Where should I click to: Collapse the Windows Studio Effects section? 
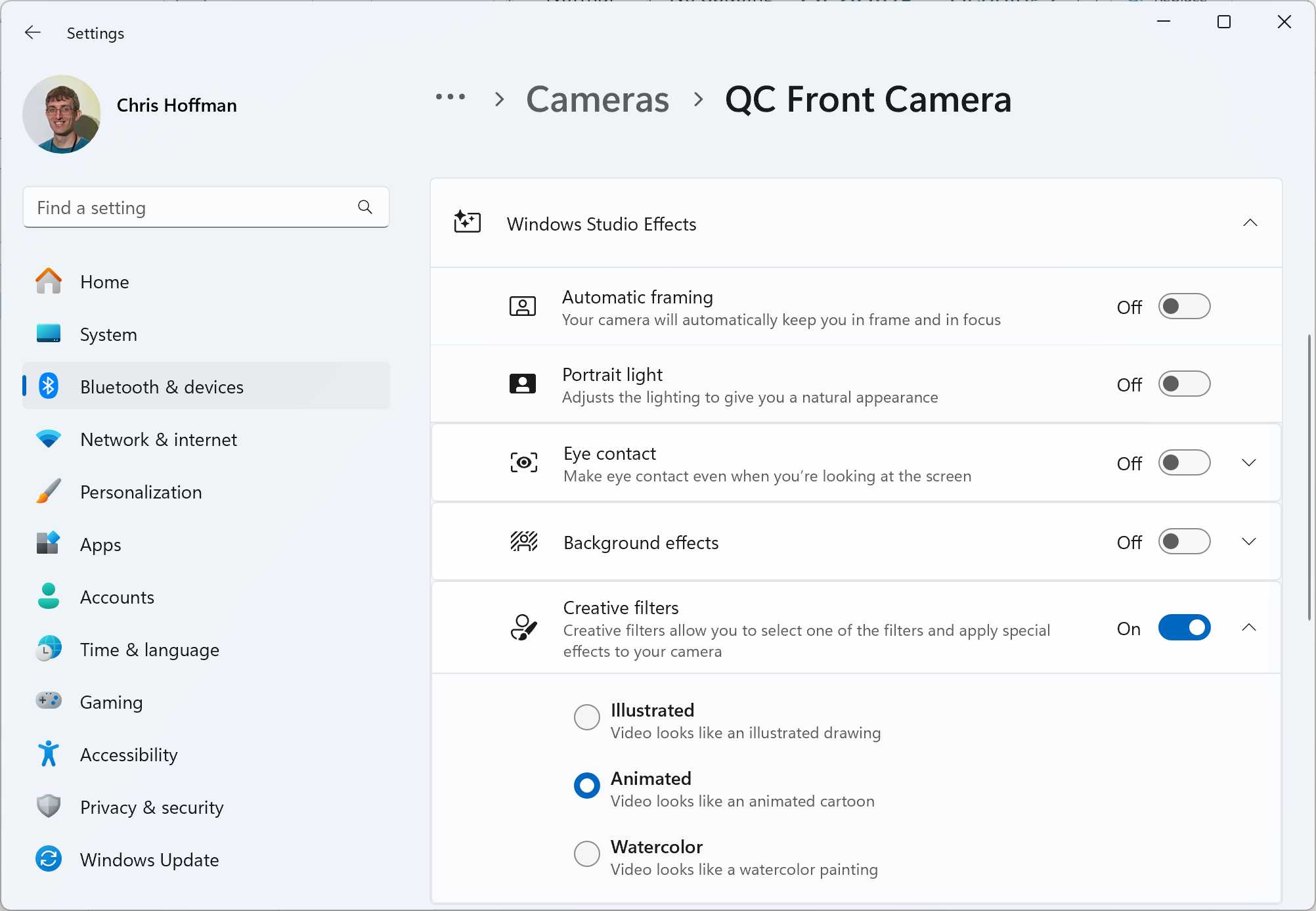click(1250, 223)
